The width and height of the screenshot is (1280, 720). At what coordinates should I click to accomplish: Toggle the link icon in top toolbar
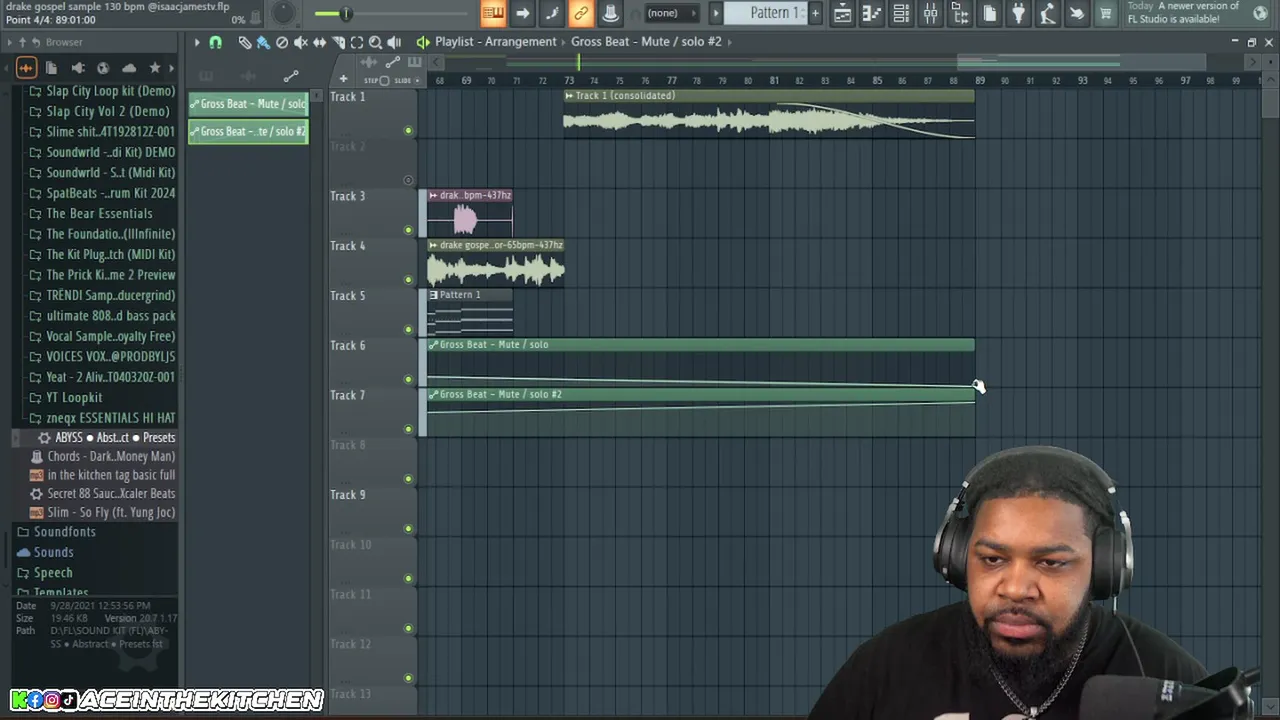(x=581, y=13)
